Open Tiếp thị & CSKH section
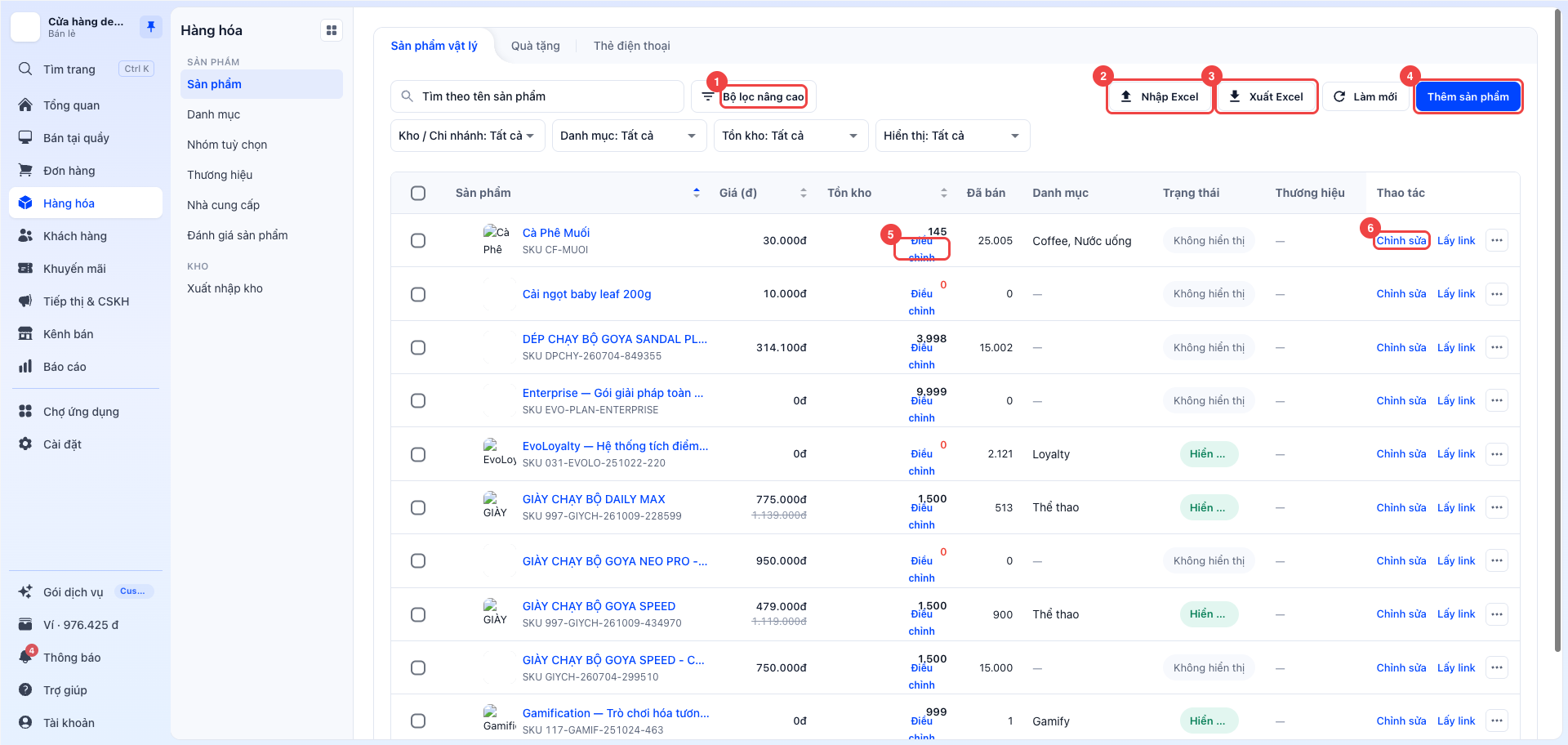1568x745 pixels. click(86, 301)
